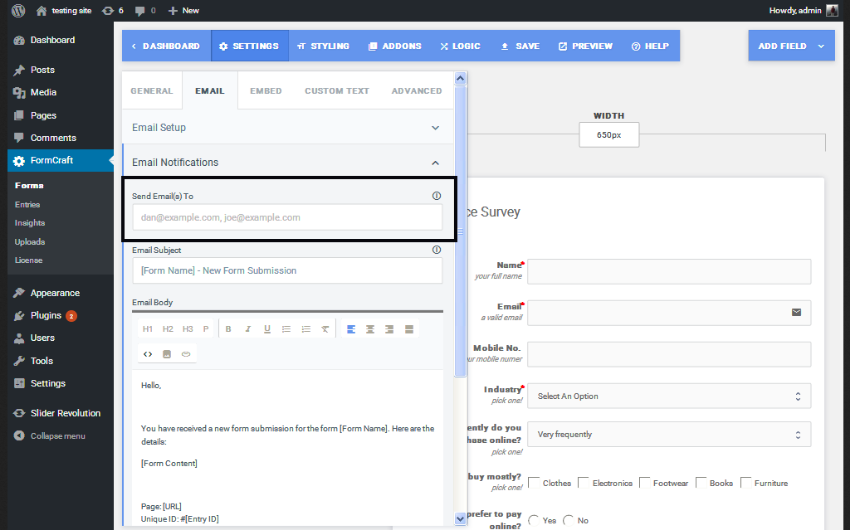Open Tools in the sidebar
Viewport: 850px width, 530px height.
tap(42, 361)
